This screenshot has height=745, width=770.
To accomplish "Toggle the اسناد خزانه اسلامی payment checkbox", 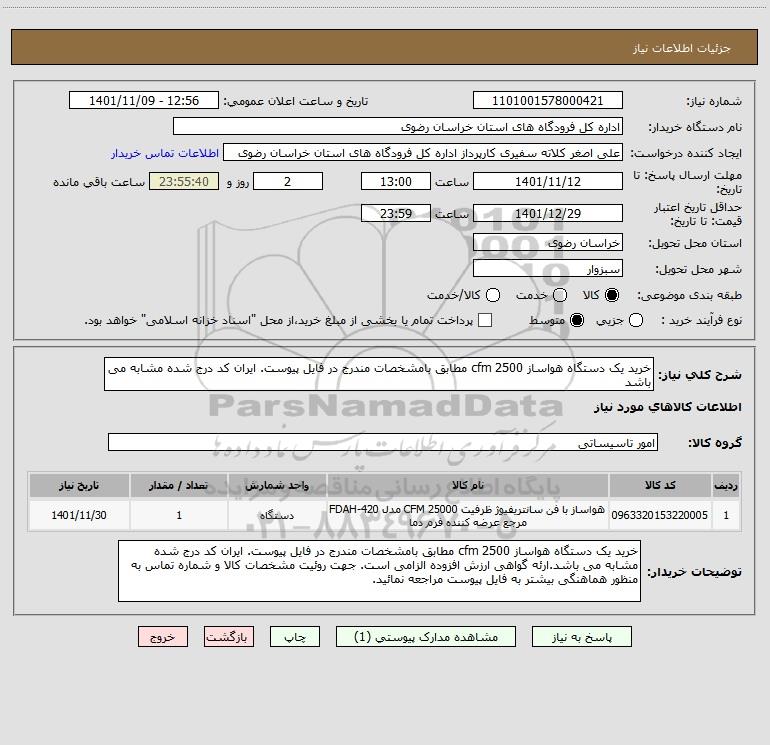I will pos(485,320).
